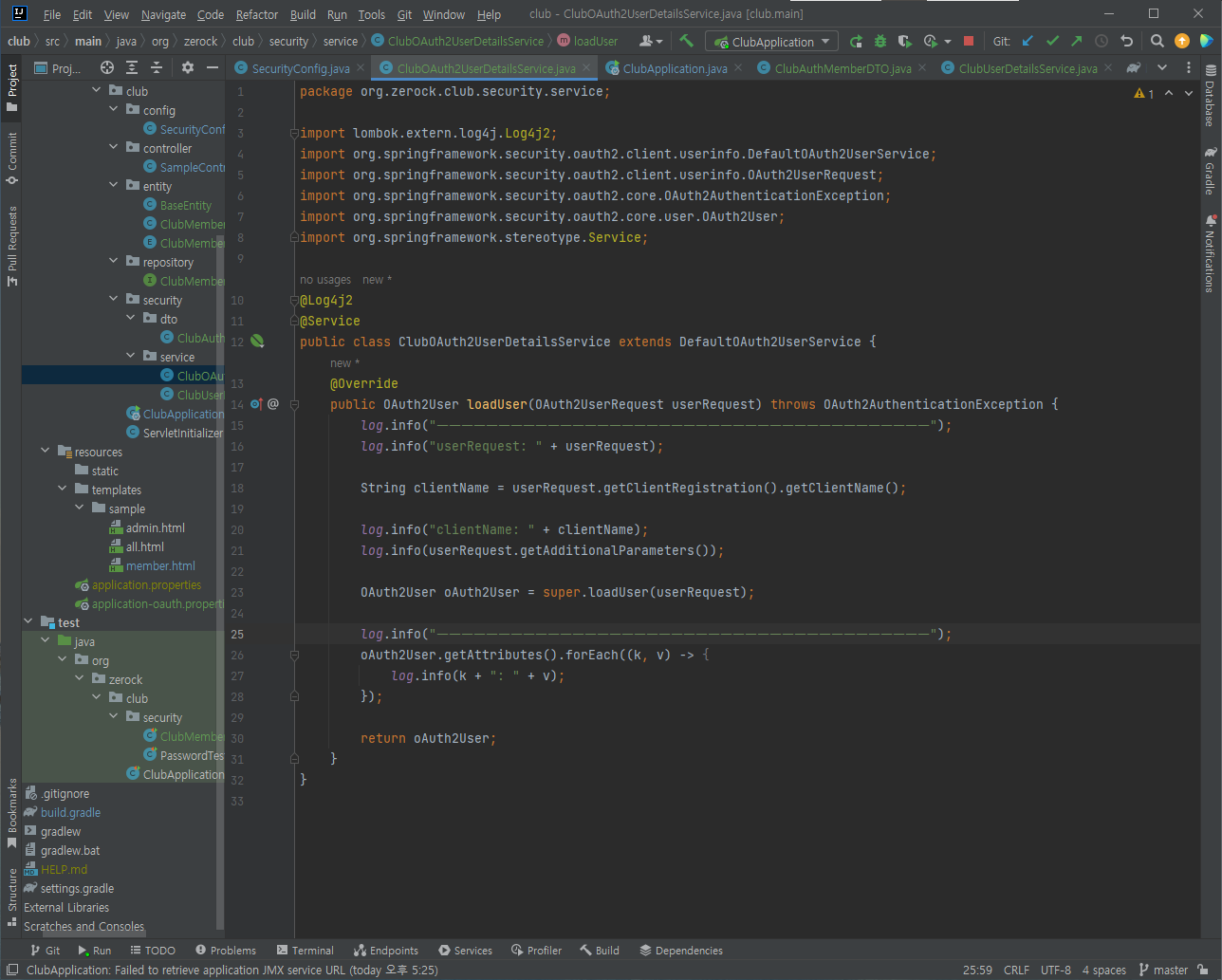Collapse the config folder

click(x=114, y=110)
